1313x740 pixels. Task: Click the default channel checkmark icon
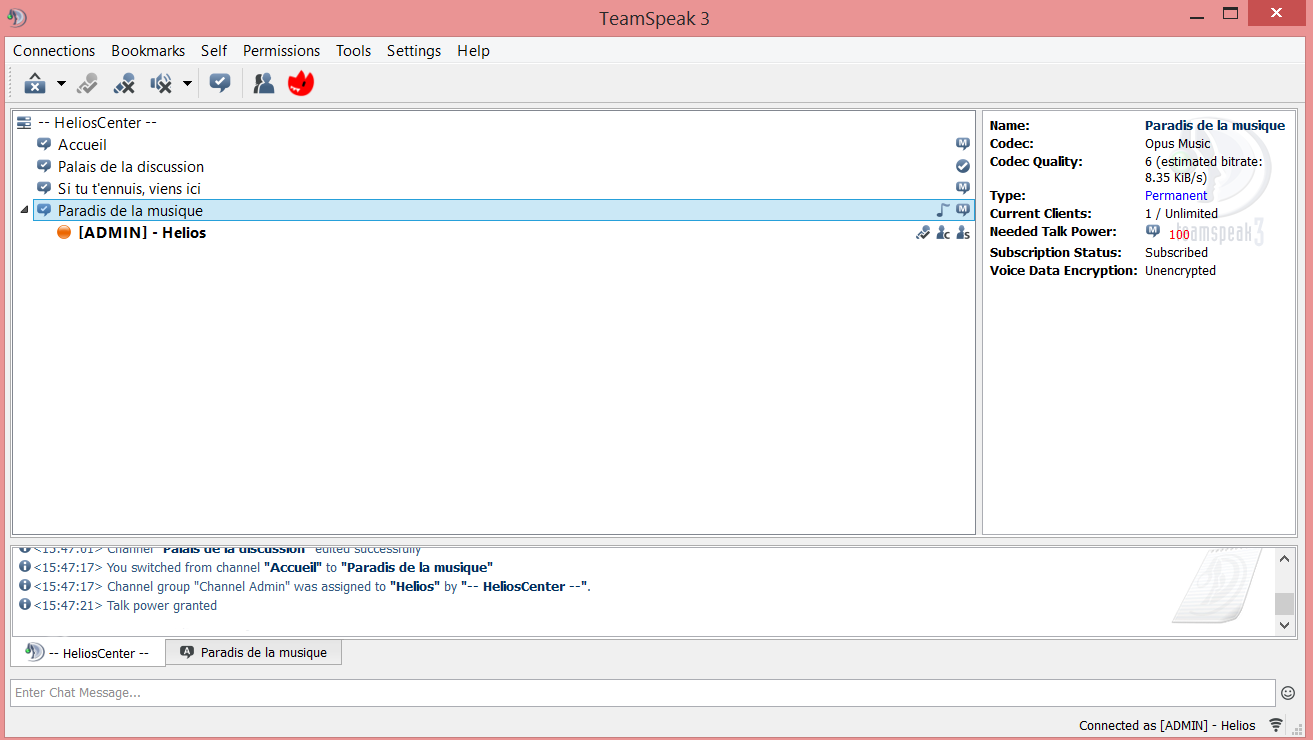point(963,167)
